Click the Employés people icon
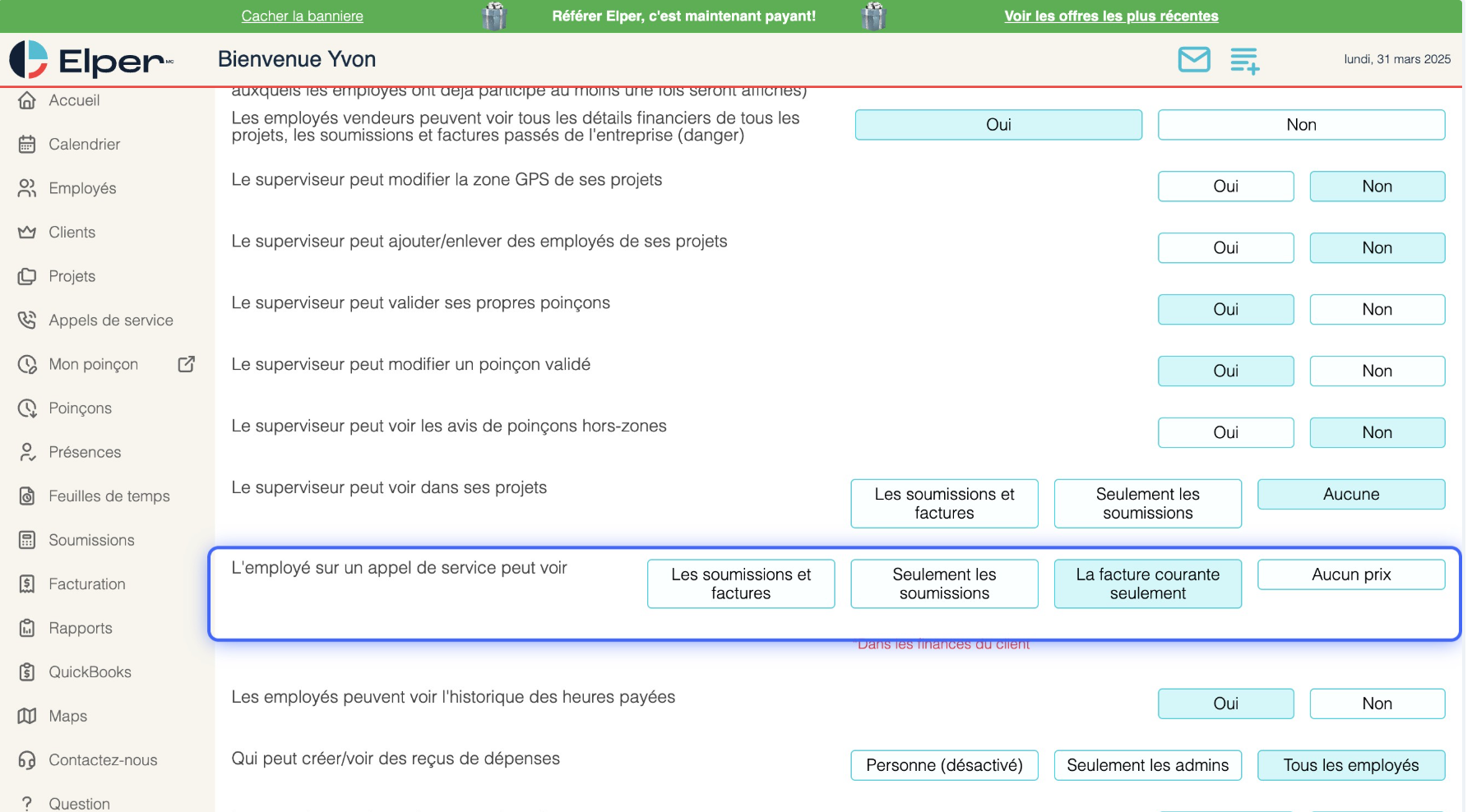The height and width of the screenshot is (812, 1472). [27, 188]
